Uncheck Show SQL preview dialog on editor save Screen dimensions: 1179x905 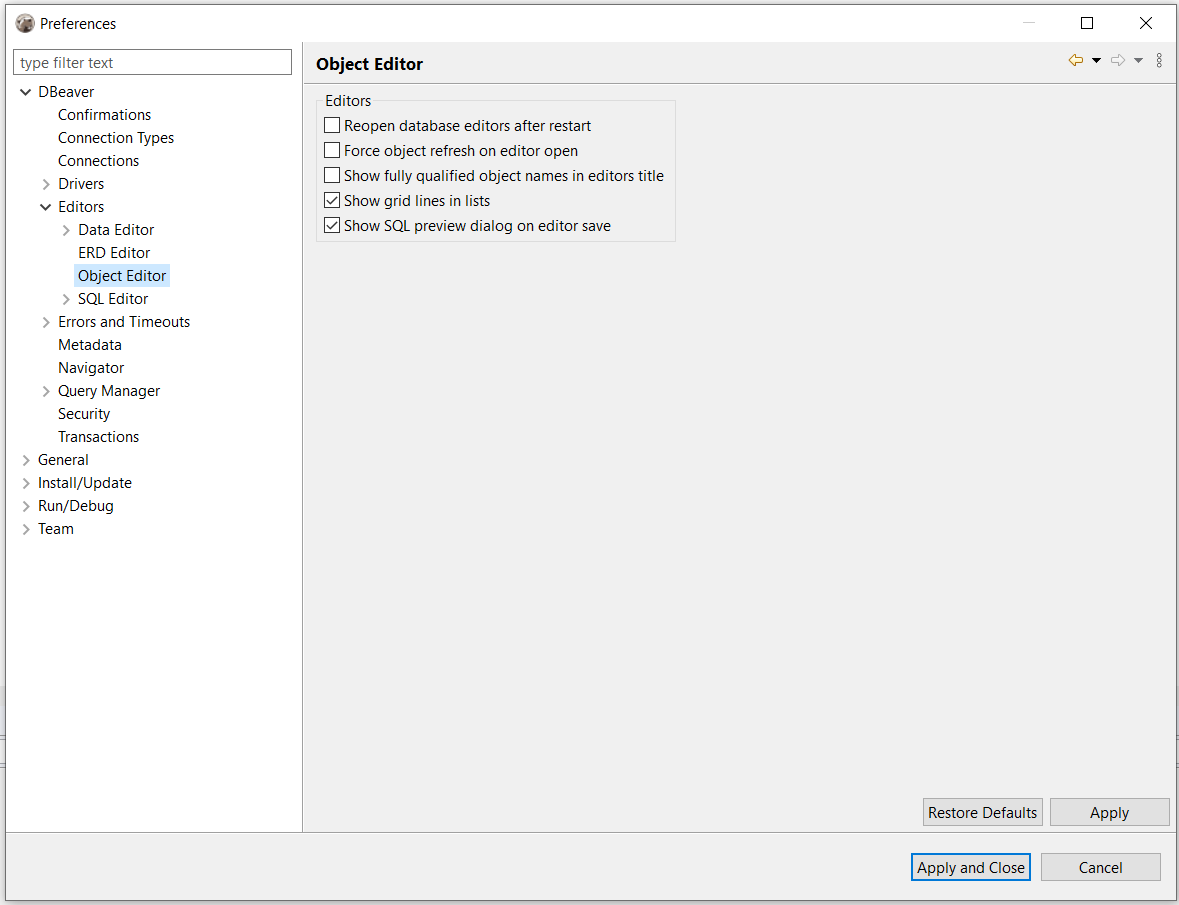click(x=331, y=224)
